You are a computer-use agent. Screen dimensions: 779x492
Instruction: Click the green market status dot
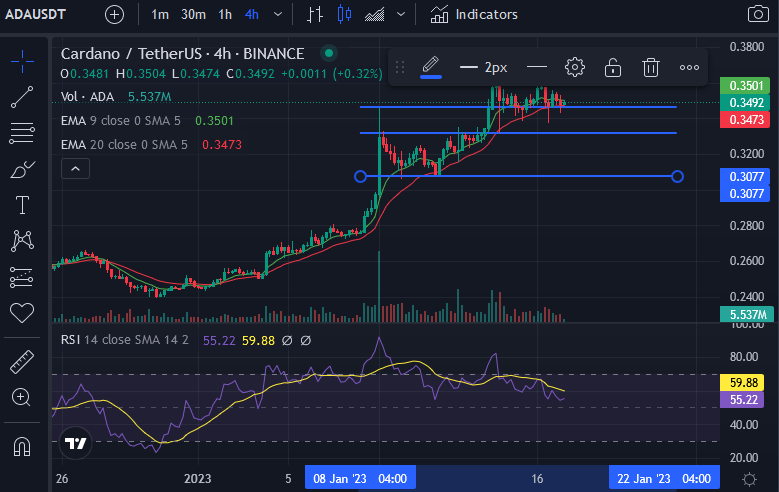(x=328, y=53)
